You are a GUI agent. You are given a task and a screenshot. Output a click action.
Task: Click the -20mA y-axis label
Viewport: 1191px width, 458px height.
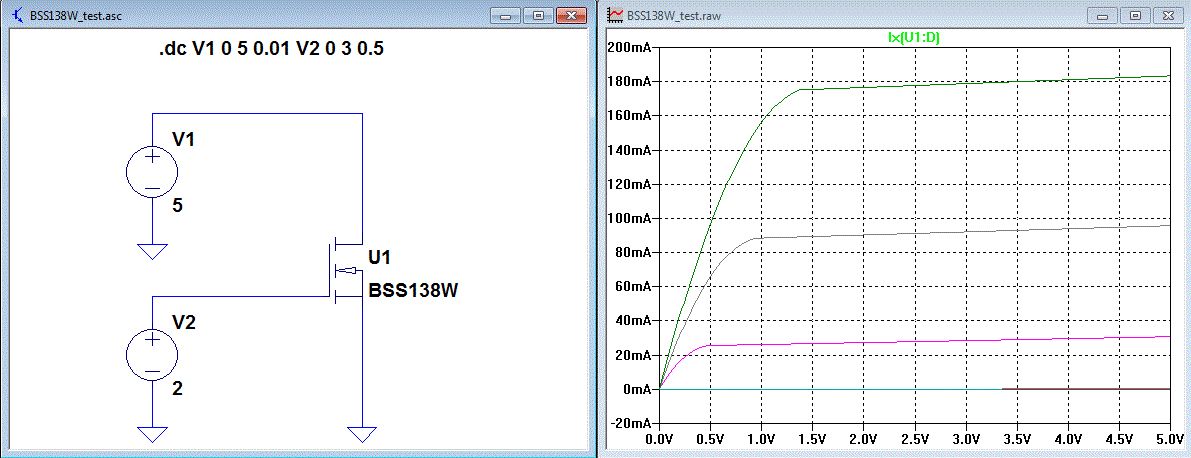point(631,423)
